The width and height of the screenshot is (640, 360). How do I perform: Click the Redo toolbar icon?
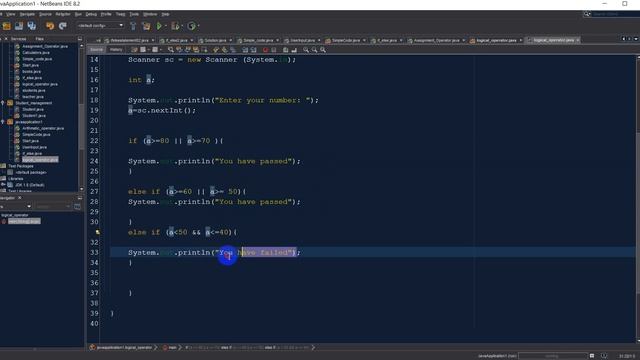tap(62, 26)
